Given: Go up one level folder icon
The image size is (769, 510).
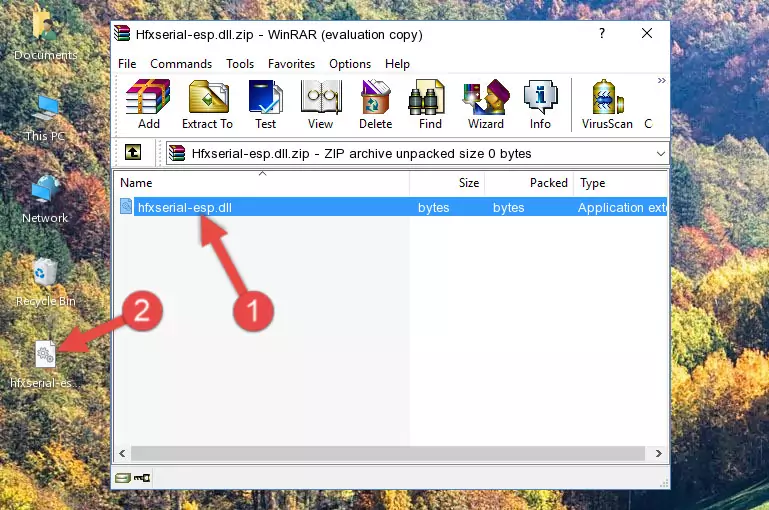Looking at the screenshot, I should [x=133, y=153].
